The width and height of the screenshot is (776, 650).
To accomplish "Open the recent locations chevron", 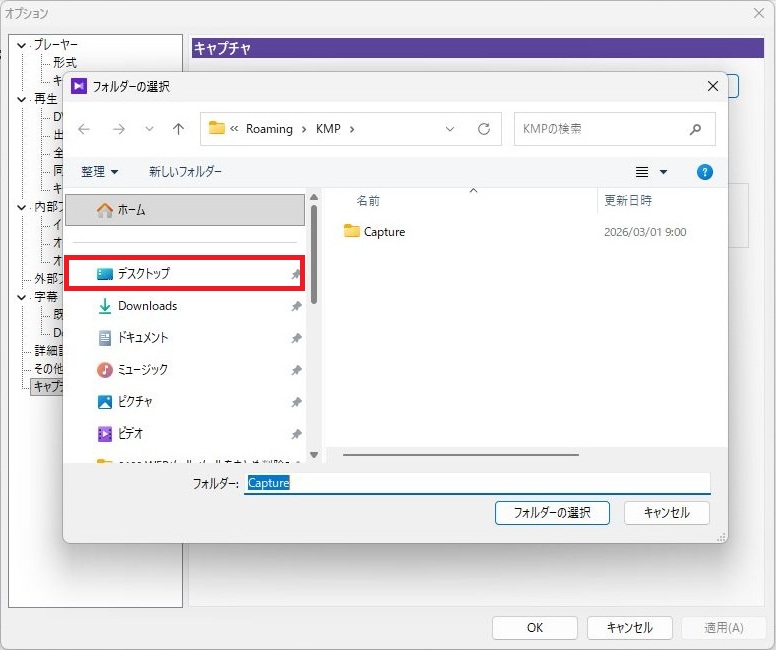I will coord(149,129).
